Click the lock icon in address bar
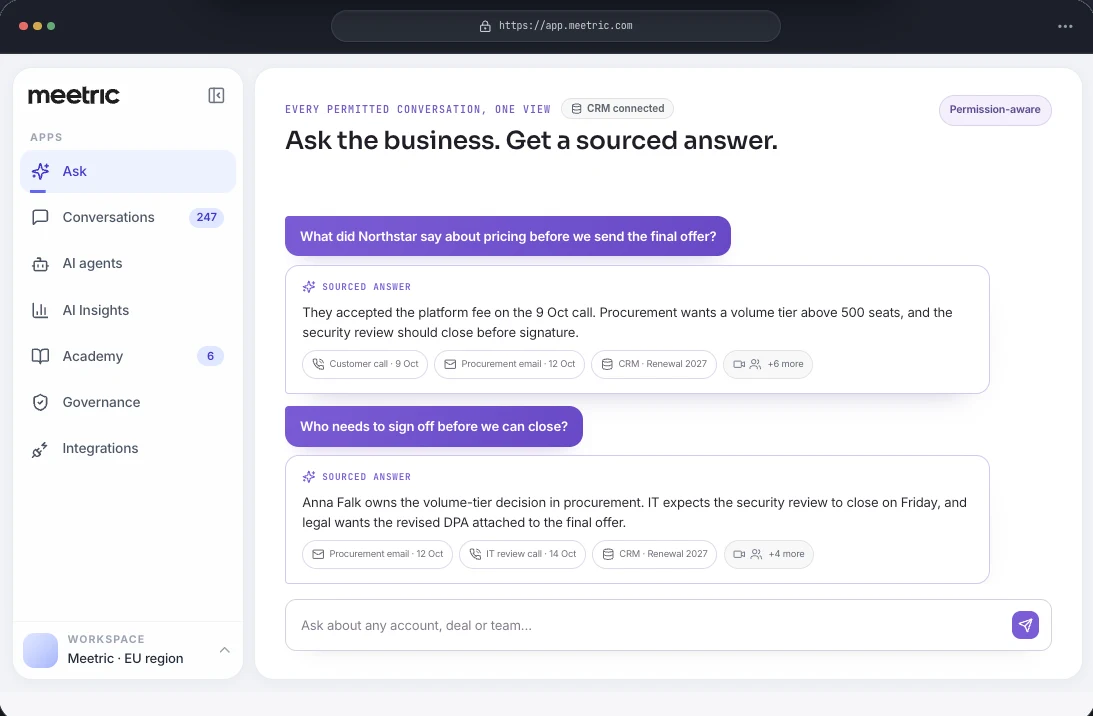 (485, 26)
